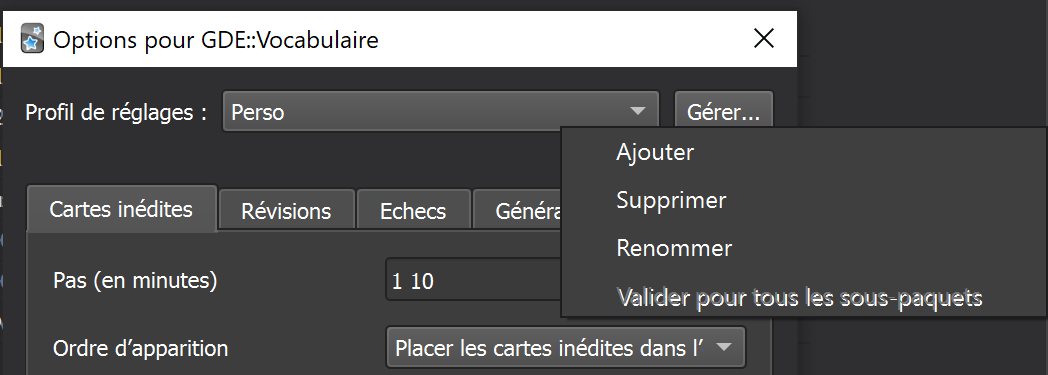
Task: Click the Ordre d'apparition label
Action: [x=140, y=348]
